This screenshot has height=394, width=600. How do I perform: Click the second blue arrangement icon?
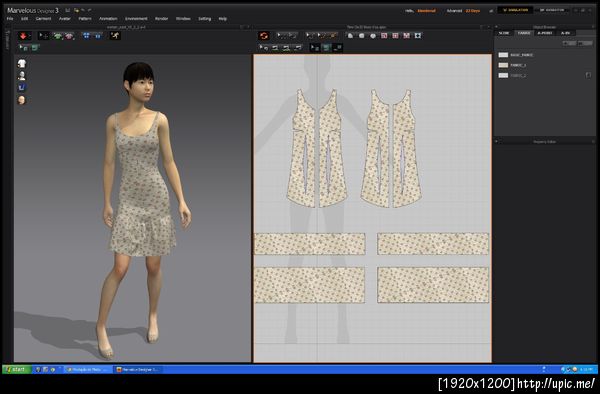(98, 36)
